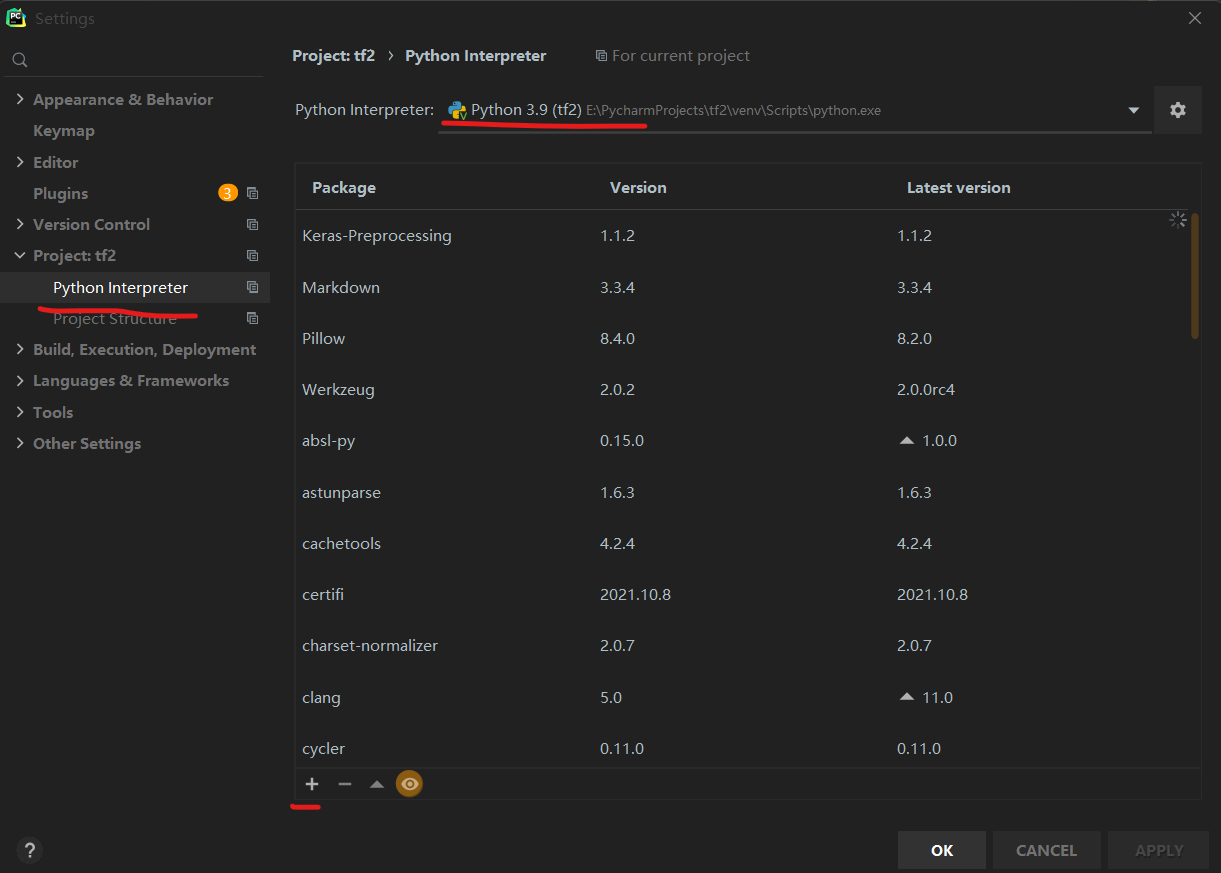Click the PyCharm logo in title bar
Image resolution: width=1221 pixels, height=873 pixels.
(x=16, y=18)
